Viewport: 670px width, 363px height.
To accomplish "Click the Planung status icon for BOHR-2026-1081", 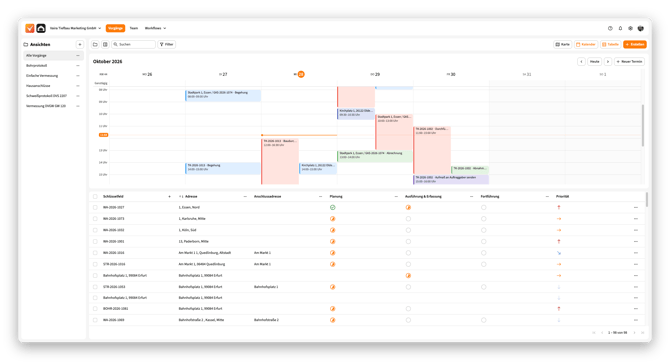I will point(332,308).
